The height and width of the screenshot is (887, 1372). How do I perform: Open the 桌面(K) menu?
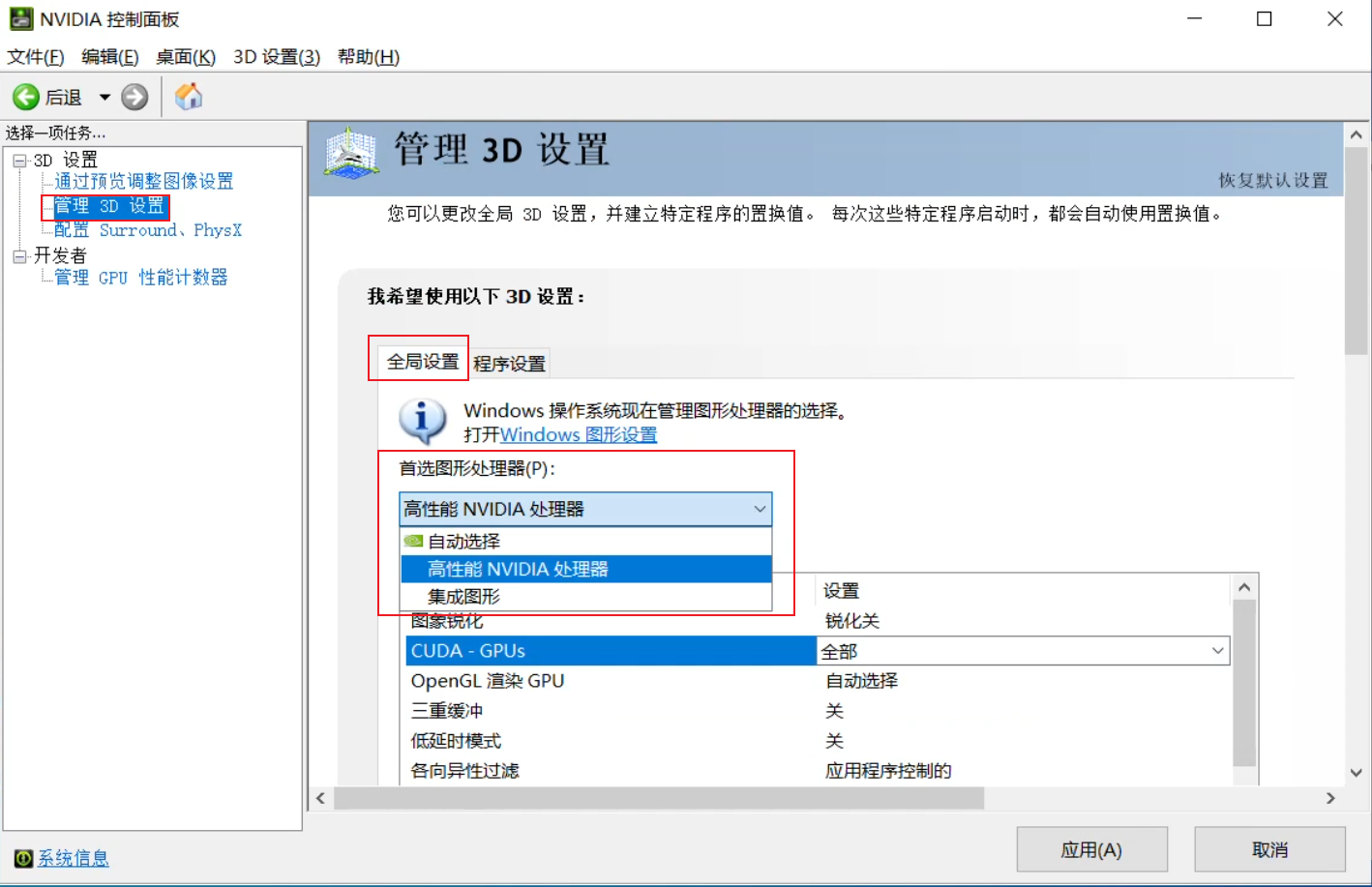186,56
